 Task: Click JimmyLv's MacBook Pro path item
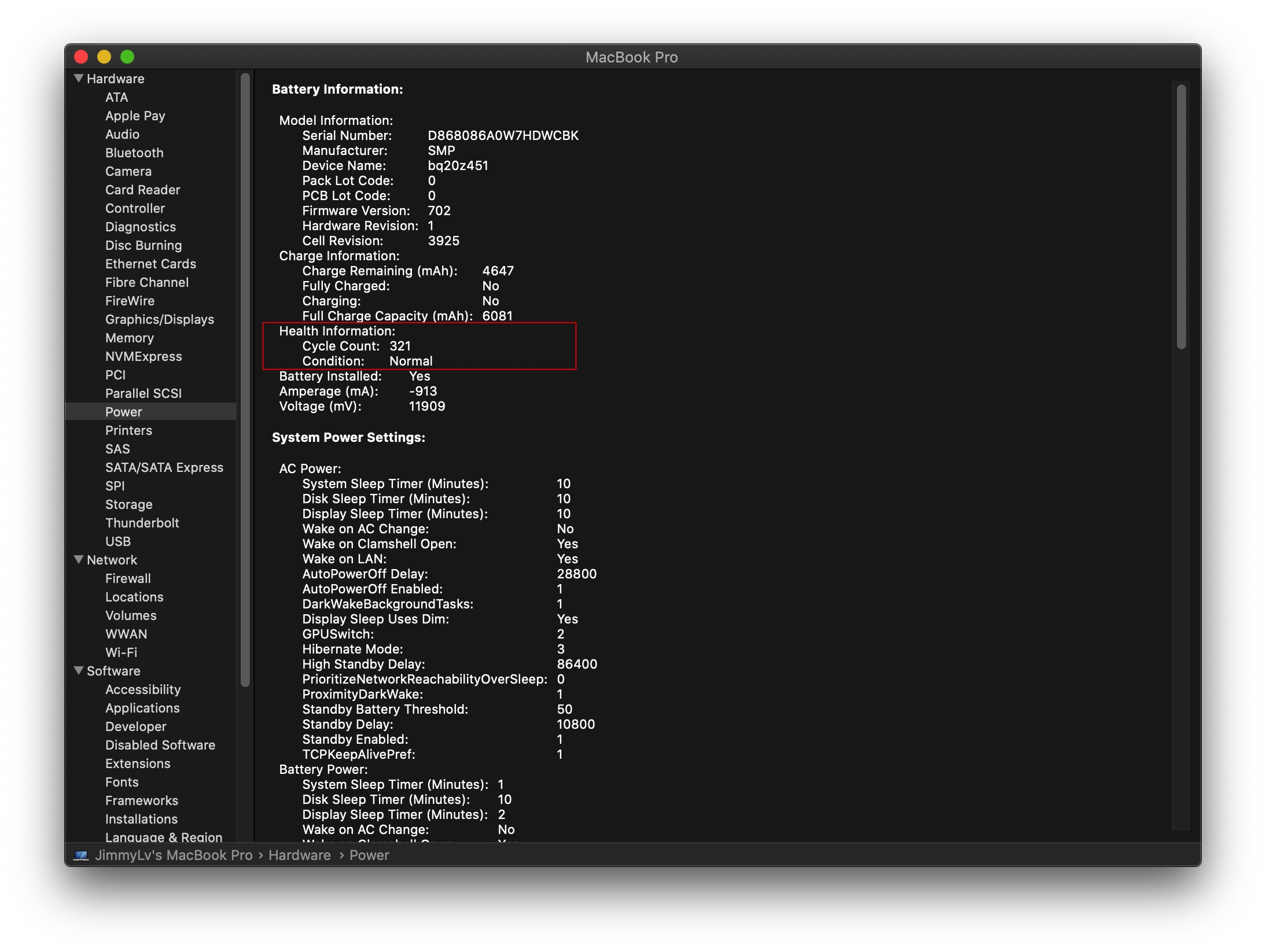coord(174,855)
